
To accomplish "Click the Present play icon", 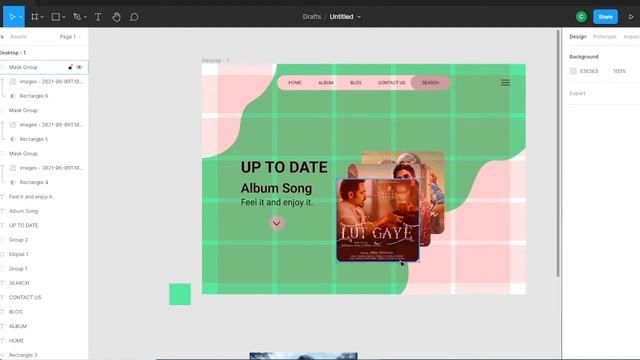I will [631, 17].
